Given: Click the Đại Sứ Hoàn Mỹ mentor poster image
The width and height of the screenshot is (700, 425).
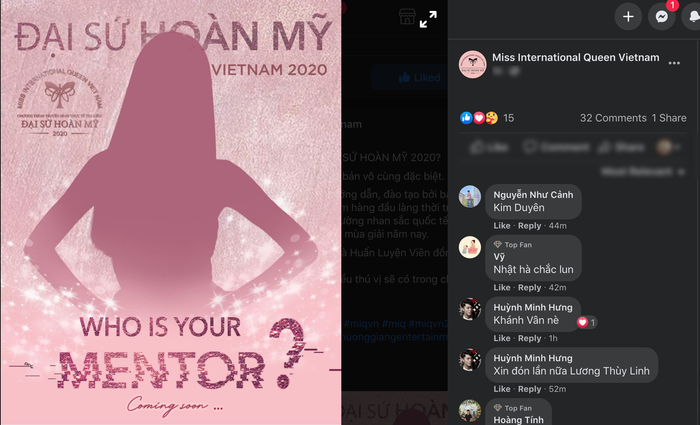Looking at the screenshot, I should tap(171, 212).
